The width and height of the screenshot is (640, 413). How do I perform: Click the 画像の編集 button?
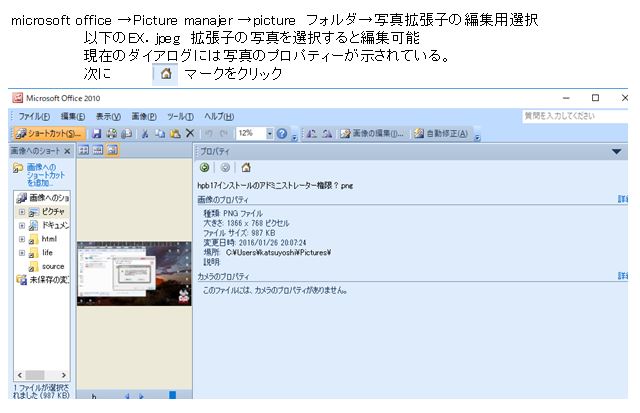coord(372,133)
